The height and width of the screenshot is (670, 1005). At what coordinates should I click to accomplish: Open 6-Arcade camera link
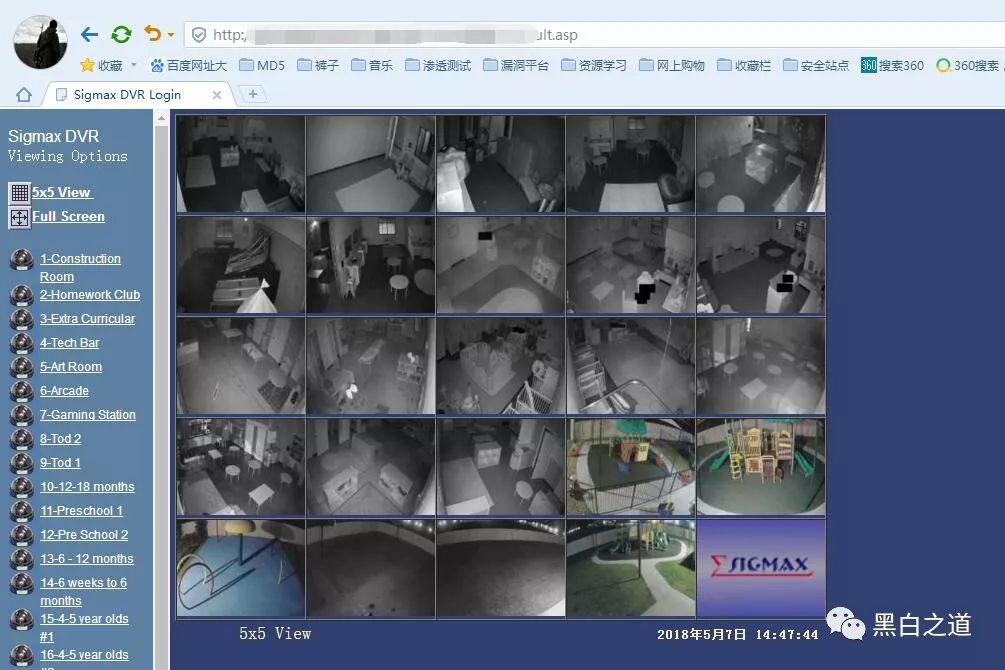(x=64, y=390)
